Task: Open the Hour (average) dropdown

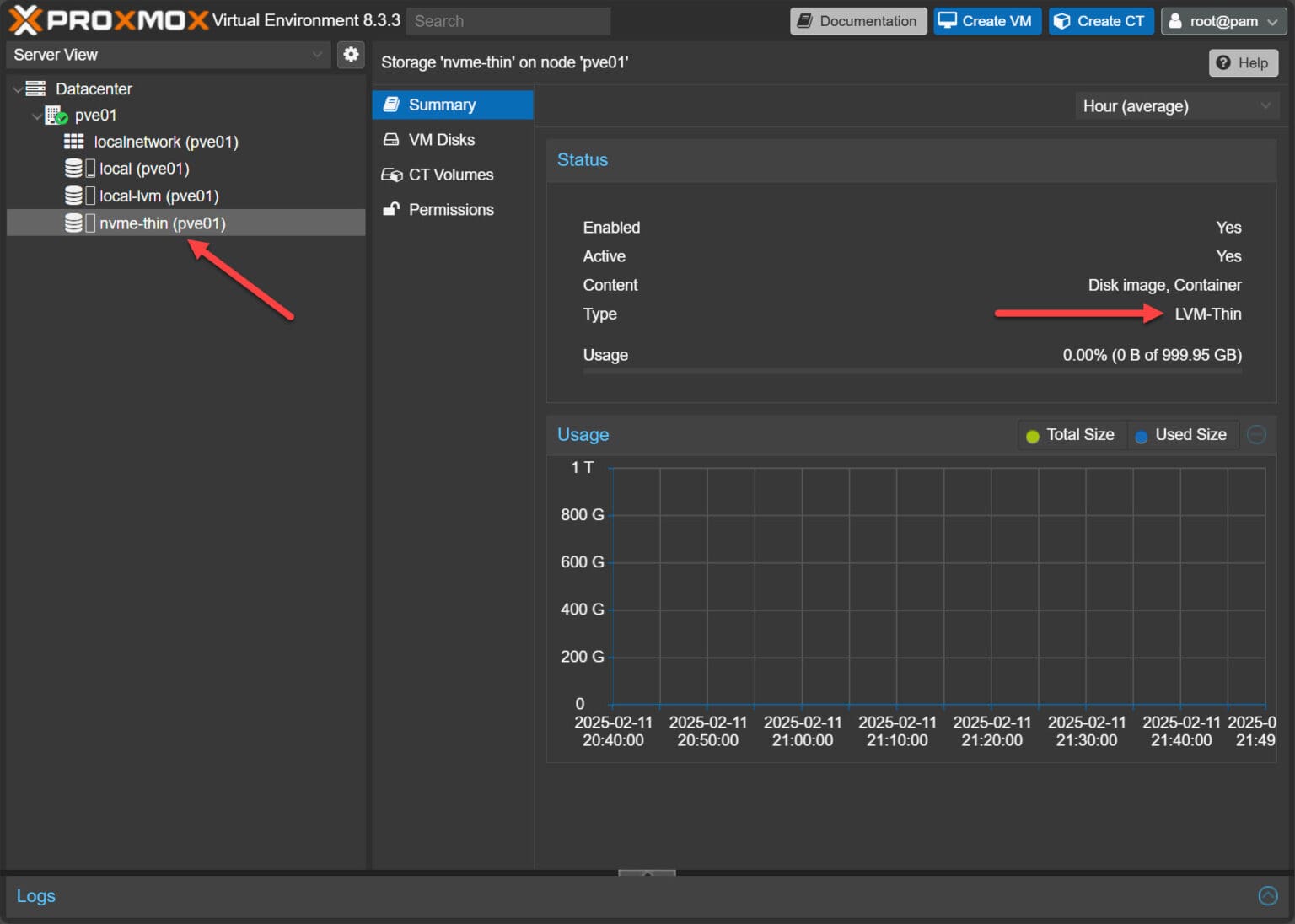Action: pos(1176,105)
